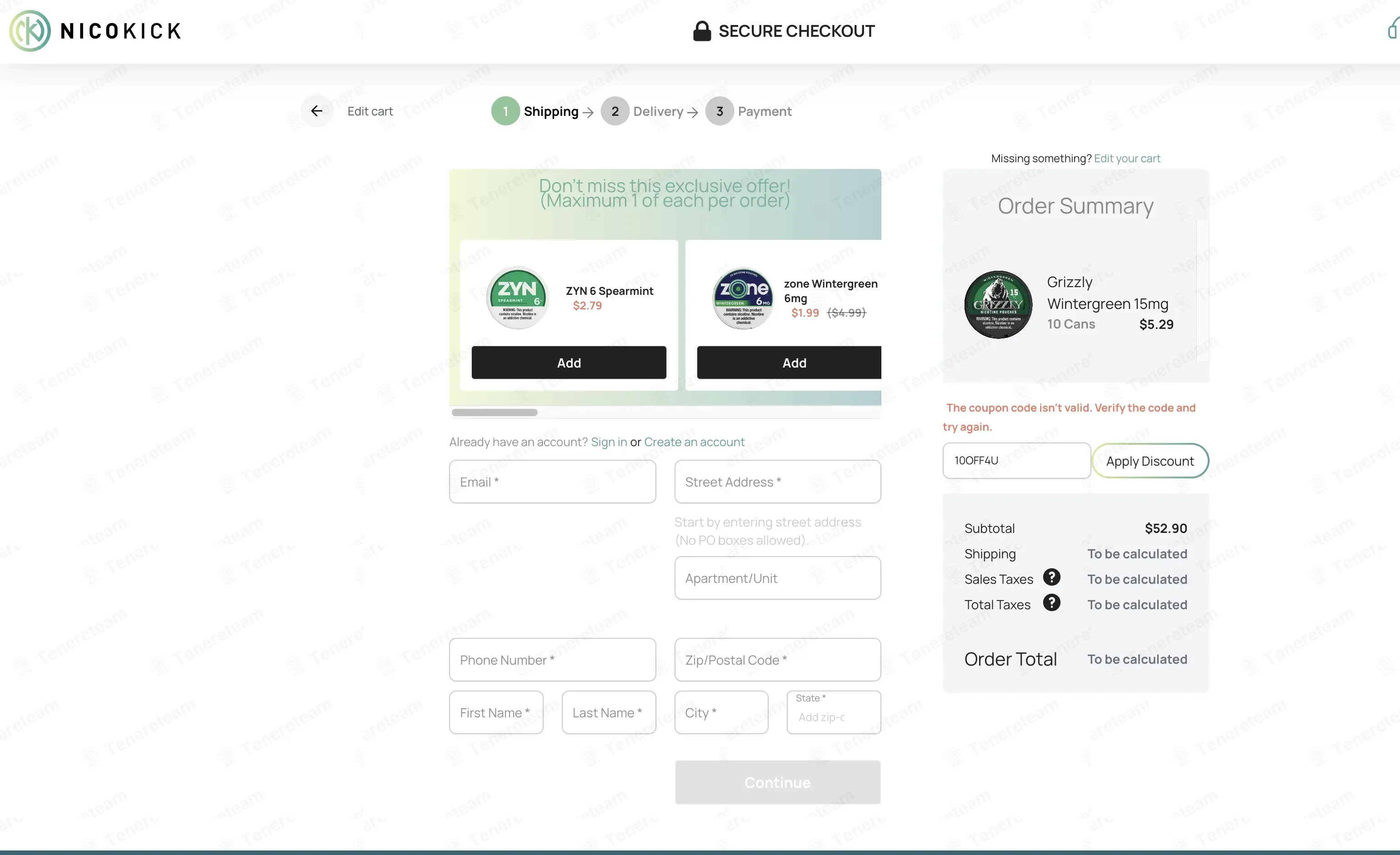The height and width of the screenshot is (855, 1400).
Task: Add zone Wintergreen 6mg to order
Action: [x=789, y=363]
